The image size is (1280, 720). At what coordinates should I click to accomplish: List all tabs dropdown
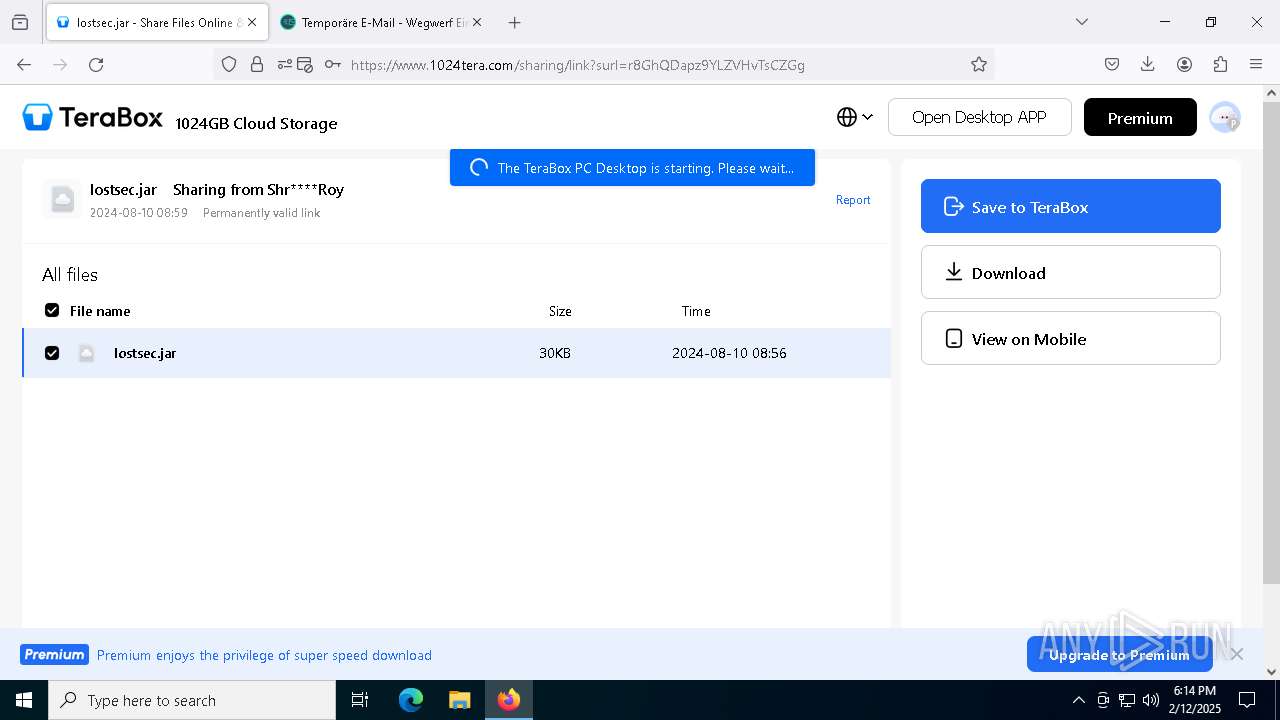(x=1081, y=22)
